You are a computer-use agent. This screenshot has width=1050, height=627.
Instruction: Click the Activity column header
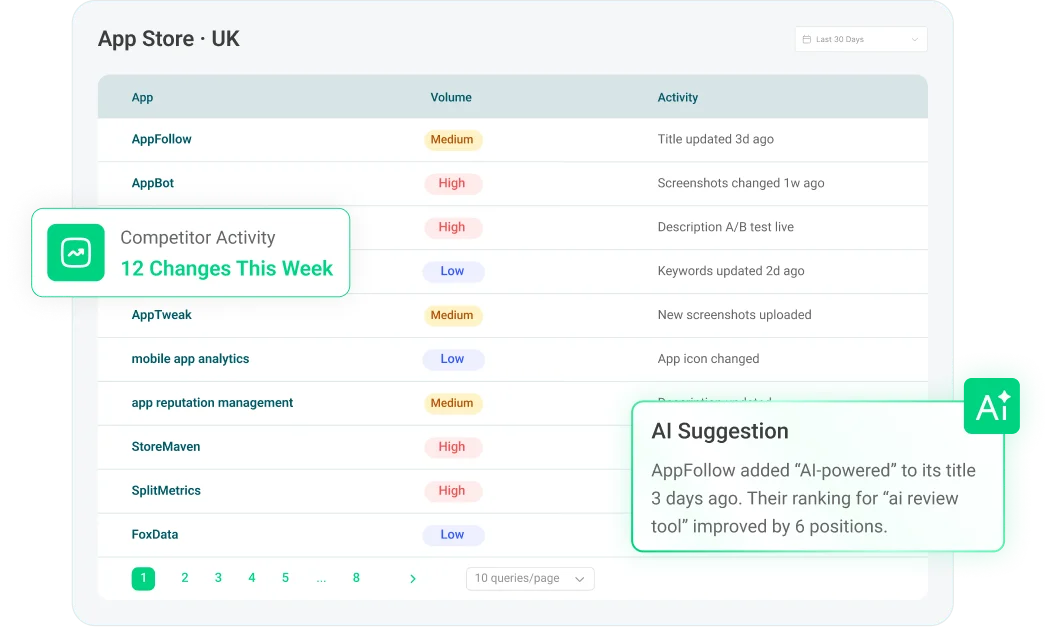678,97
